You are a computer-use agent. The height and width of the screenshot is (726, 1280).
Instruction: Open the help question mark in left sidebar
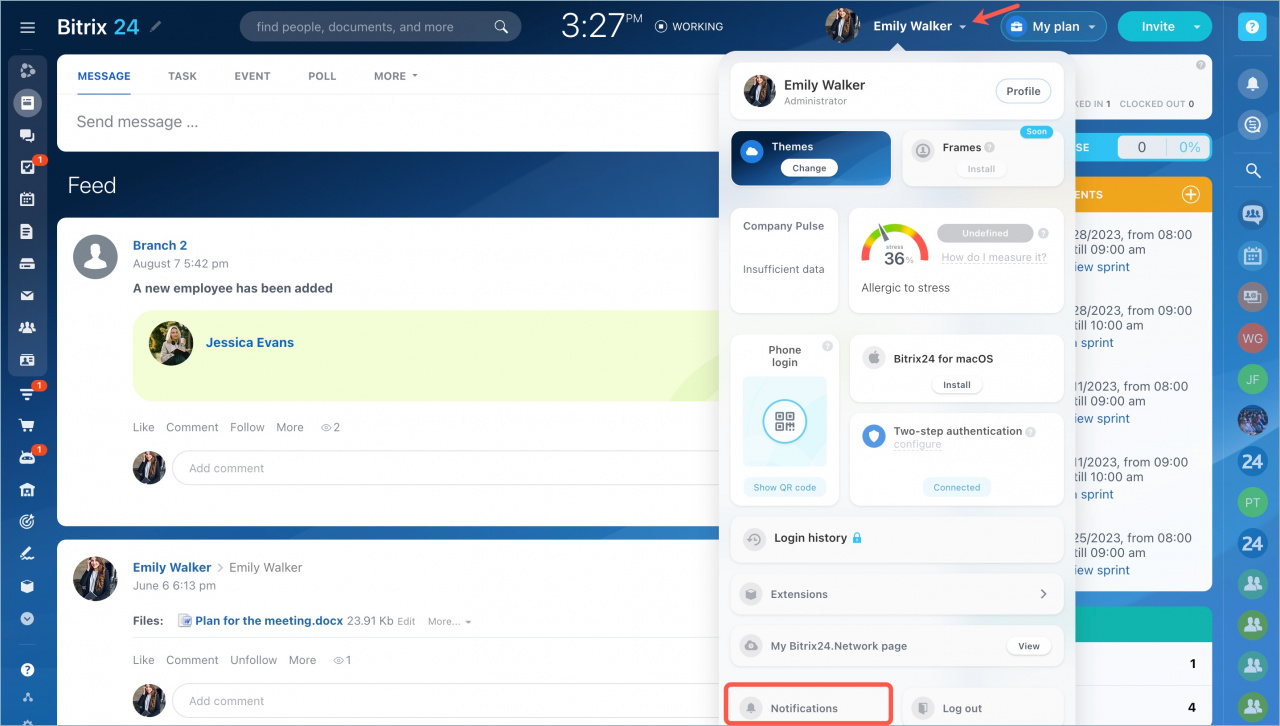(x=28, y=670)
